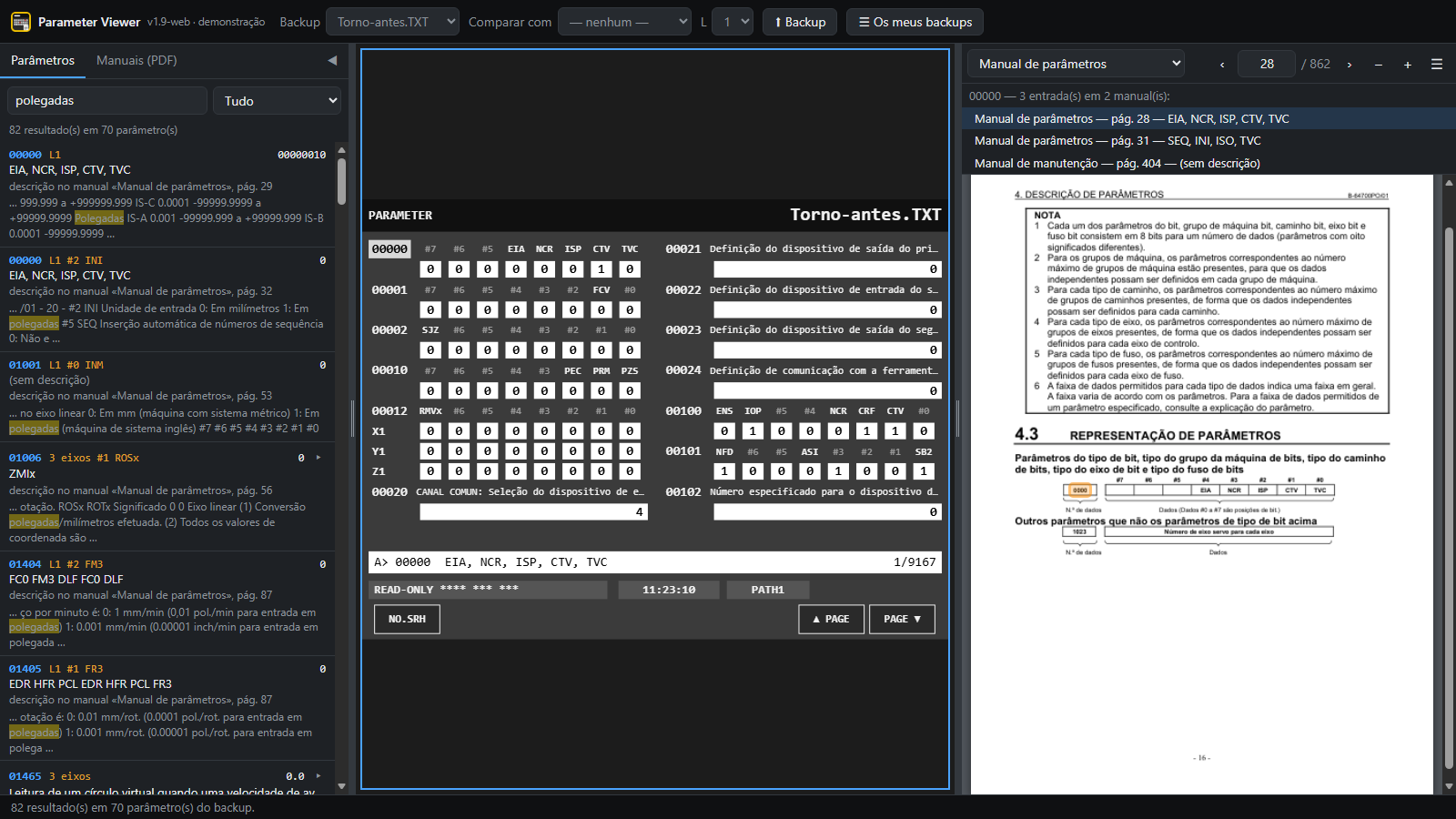
Task: Click the PAGE down softkey
Action: [902, 619]
